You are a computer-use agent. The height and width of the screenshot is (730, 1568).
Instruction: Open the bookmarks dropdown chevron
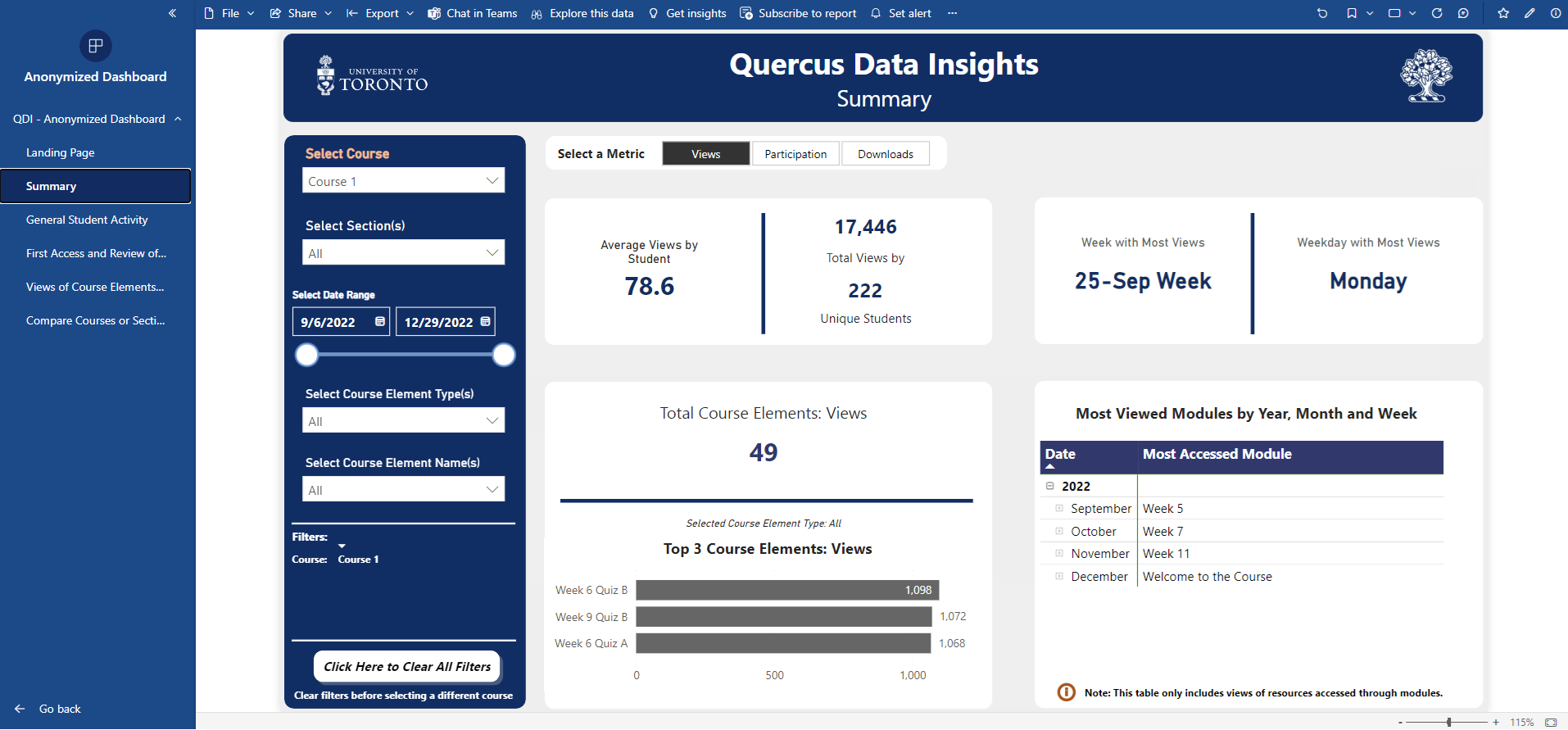tap(1370, 13)
